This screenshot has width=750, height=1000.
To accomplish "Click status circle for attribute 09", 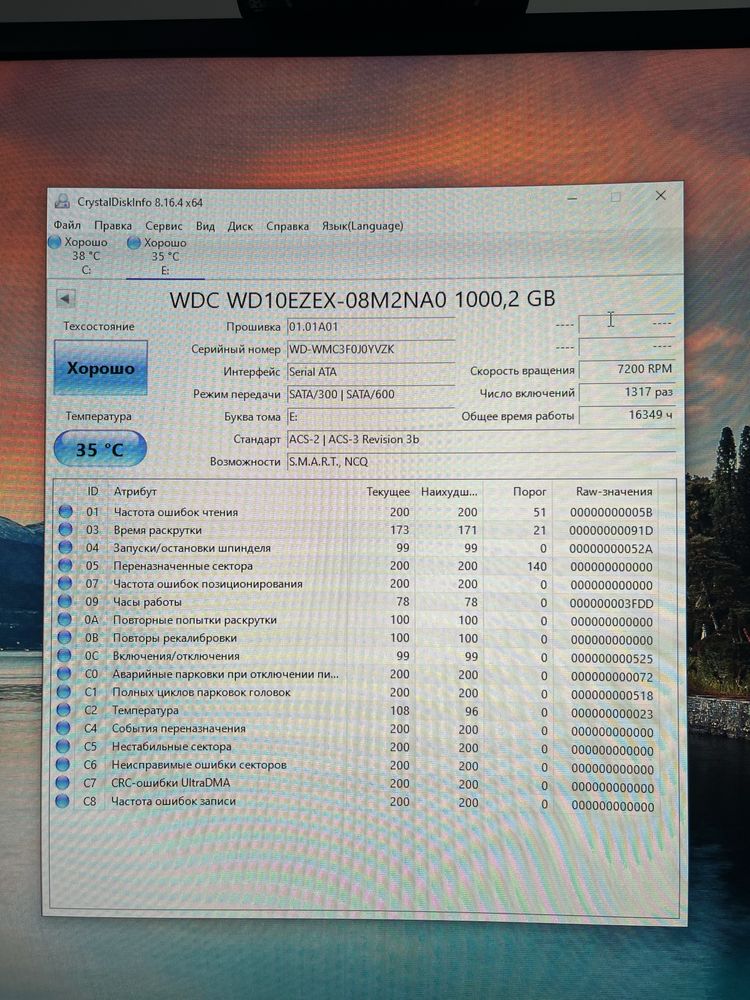I will tap(65, 601).
